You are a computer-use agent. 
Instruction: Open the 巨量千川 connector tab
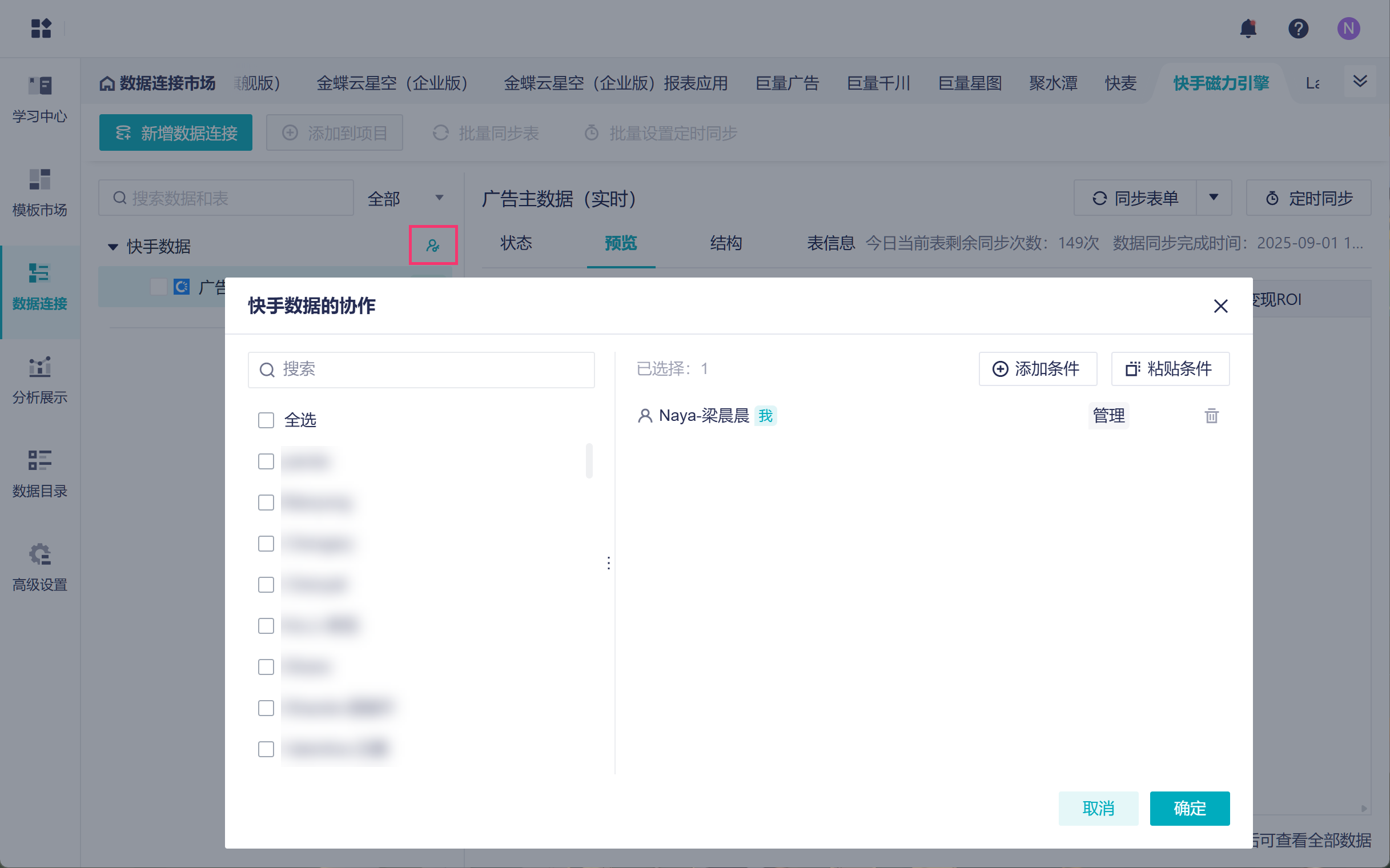tap(878, 83)
